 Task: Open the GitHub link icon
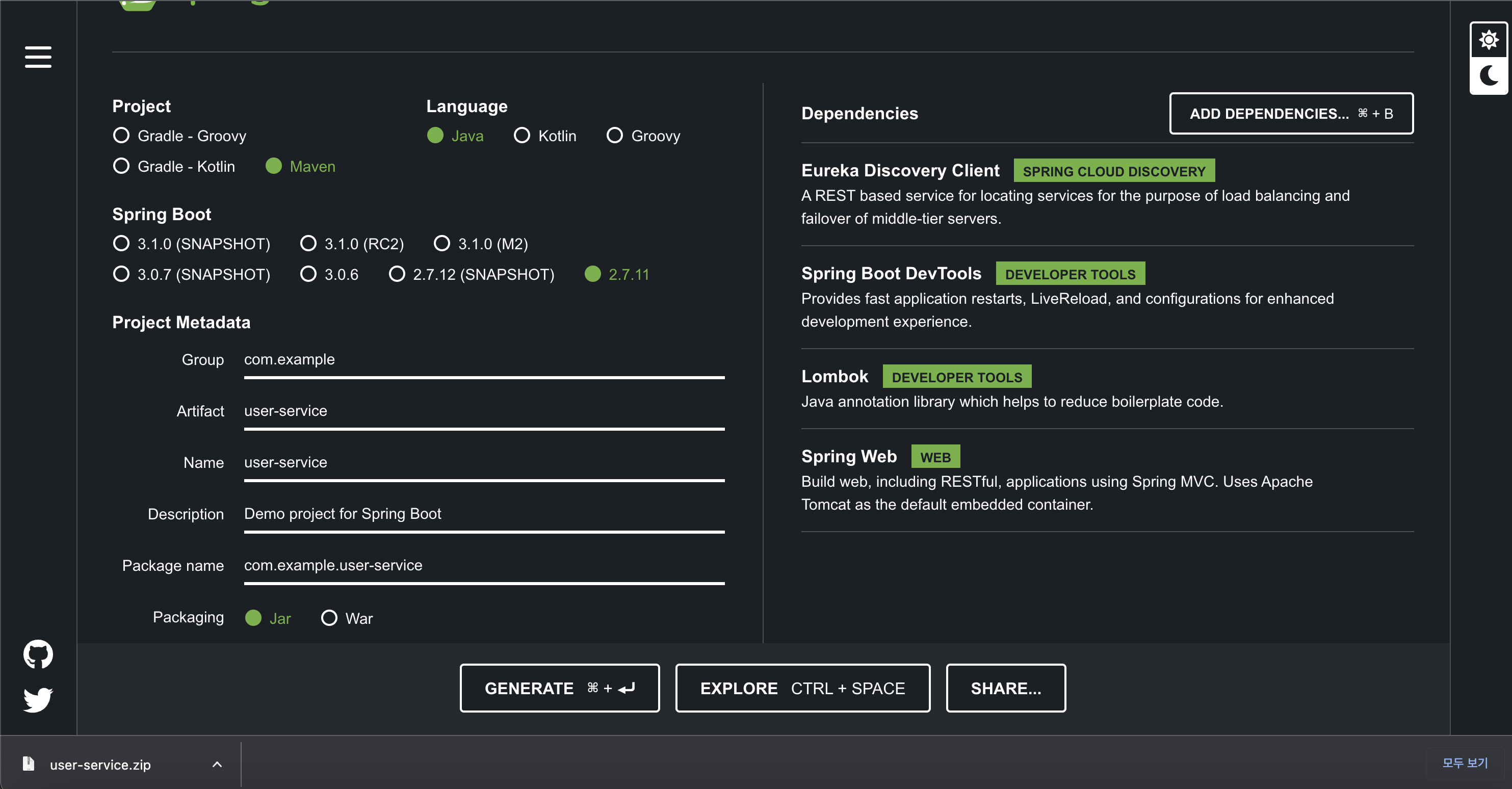pyautogui.click(x=38, y=654)
